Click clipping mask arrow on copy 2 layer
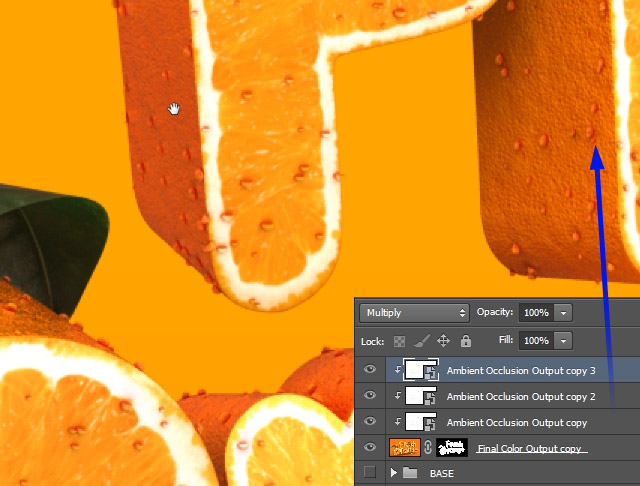The width and height of the screenshot is (640, 486). click(398, 395)
